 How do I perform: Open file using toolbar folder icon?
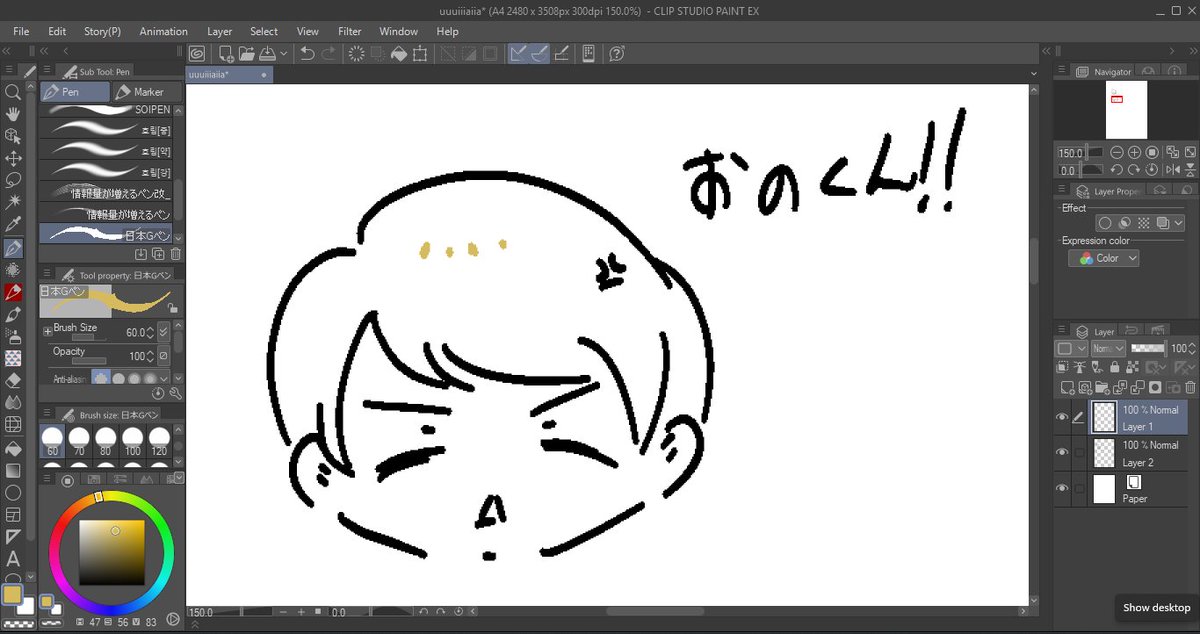(x=247, y=53)
